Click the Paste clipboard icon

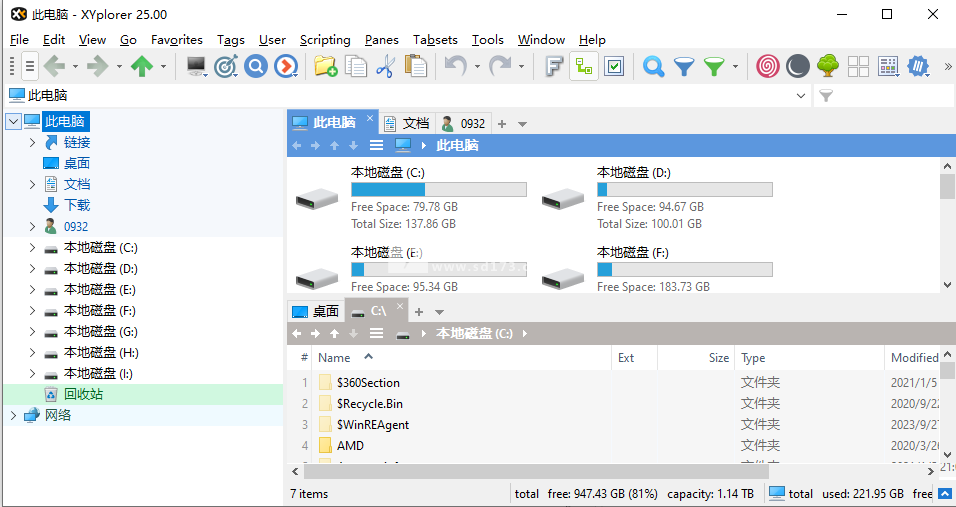click(416, 66)
